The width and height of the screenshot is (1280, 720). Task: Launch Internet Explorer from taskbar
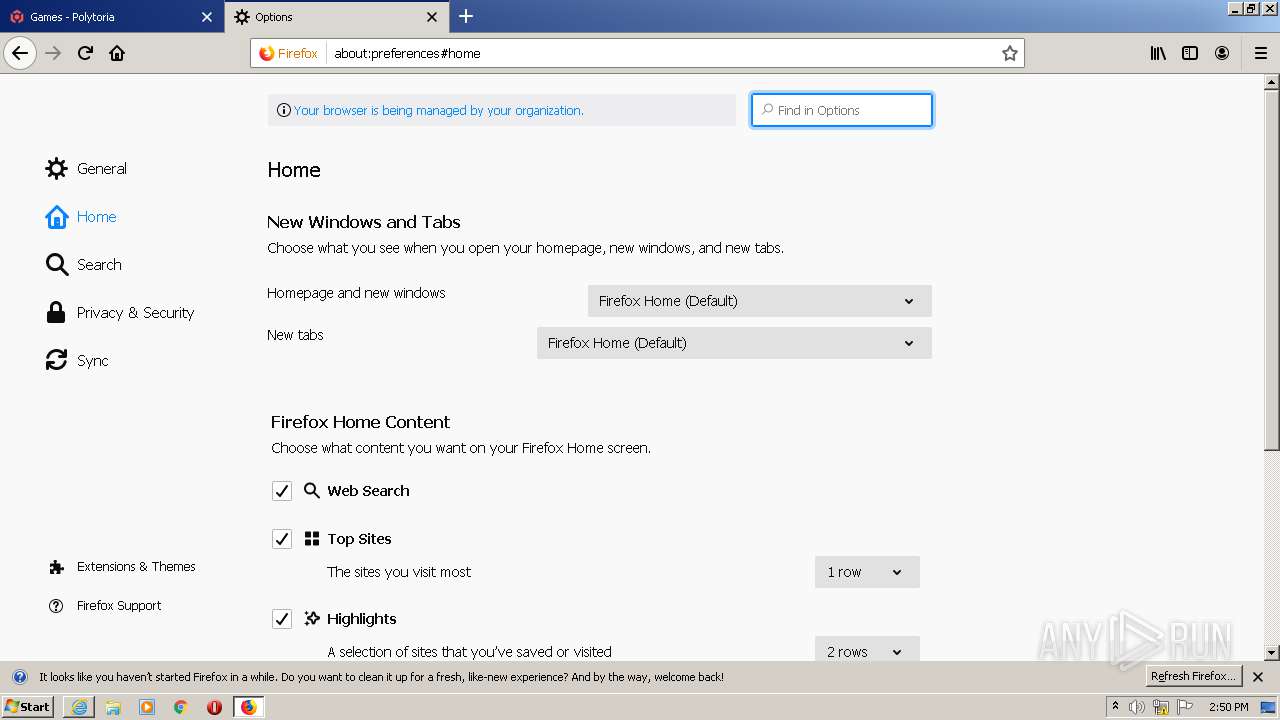tap(79, 707)
